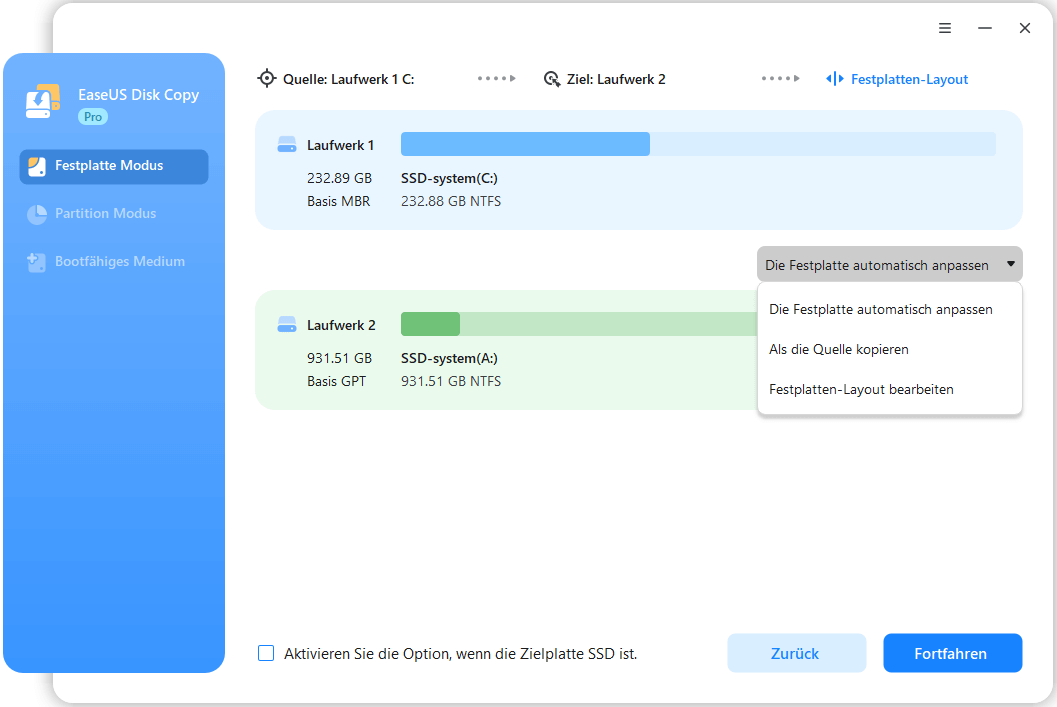
Task: Enable the SSD target option checkbox
Action: coord(266,653)
